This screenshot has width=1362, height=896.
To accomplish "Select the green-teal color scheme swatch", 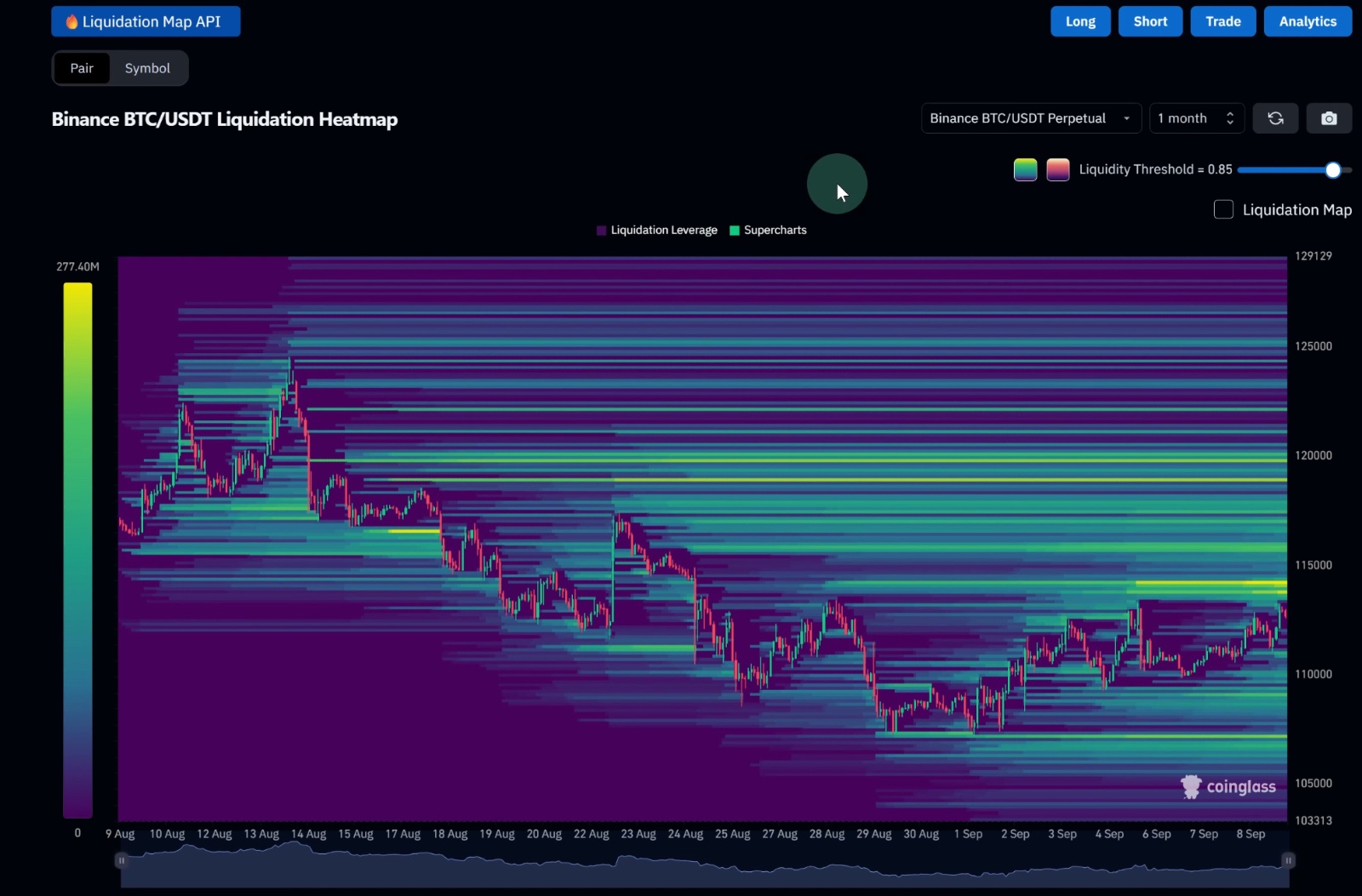I will [1025, 169].
